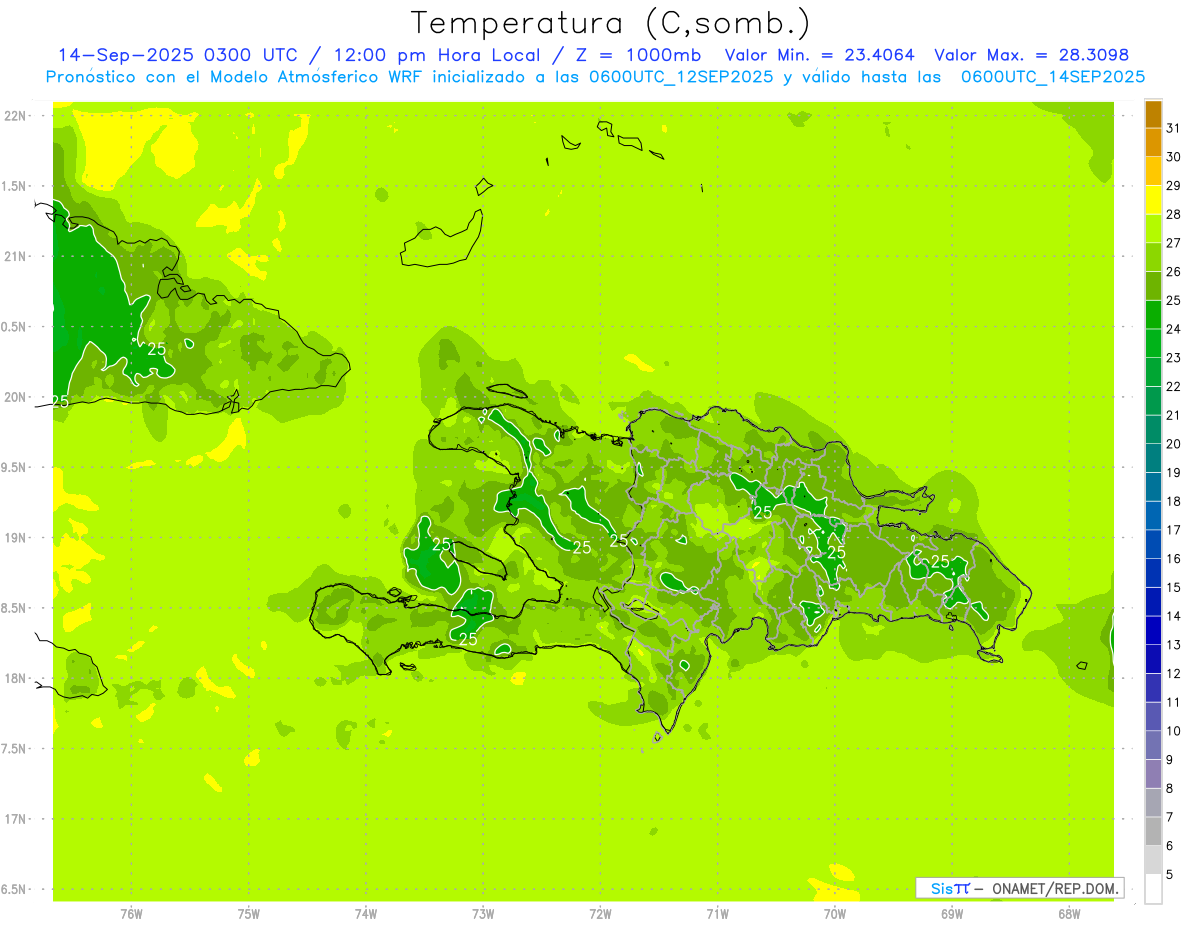The image size is (1200, 927).
Task: Click the '22N' latitude axis label
Action: click(15, 116)
